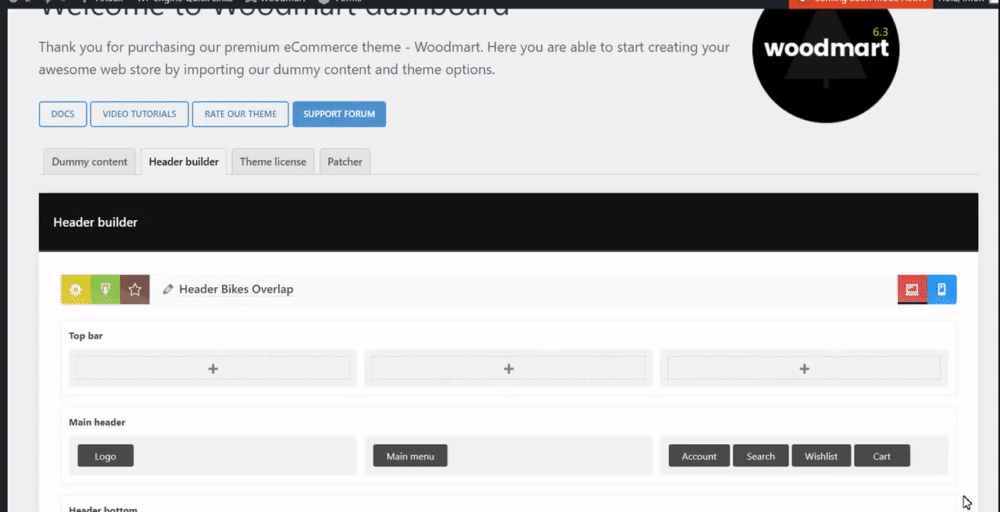The width and height of the screenshot is (1000, 512).
Task: Select the Logo element in Main header
Action: (x=106, y=456)
